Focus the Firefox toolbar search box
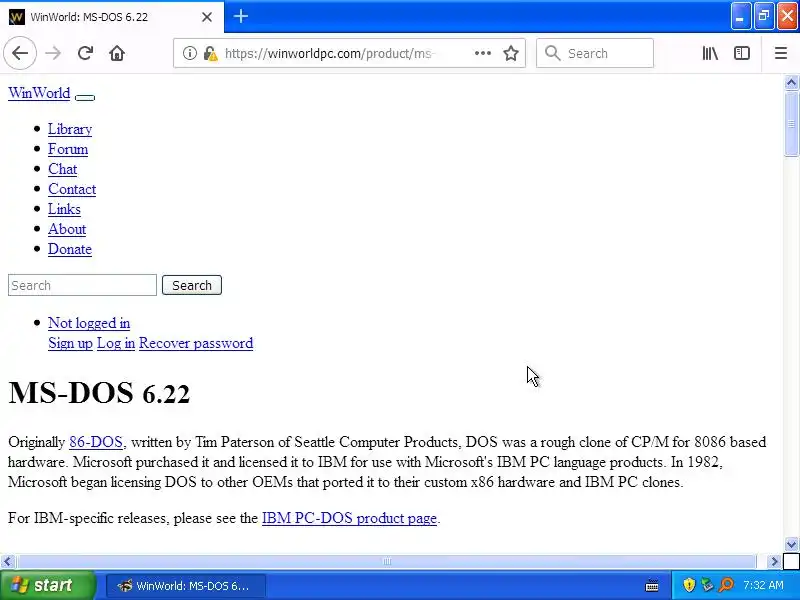 595,53
